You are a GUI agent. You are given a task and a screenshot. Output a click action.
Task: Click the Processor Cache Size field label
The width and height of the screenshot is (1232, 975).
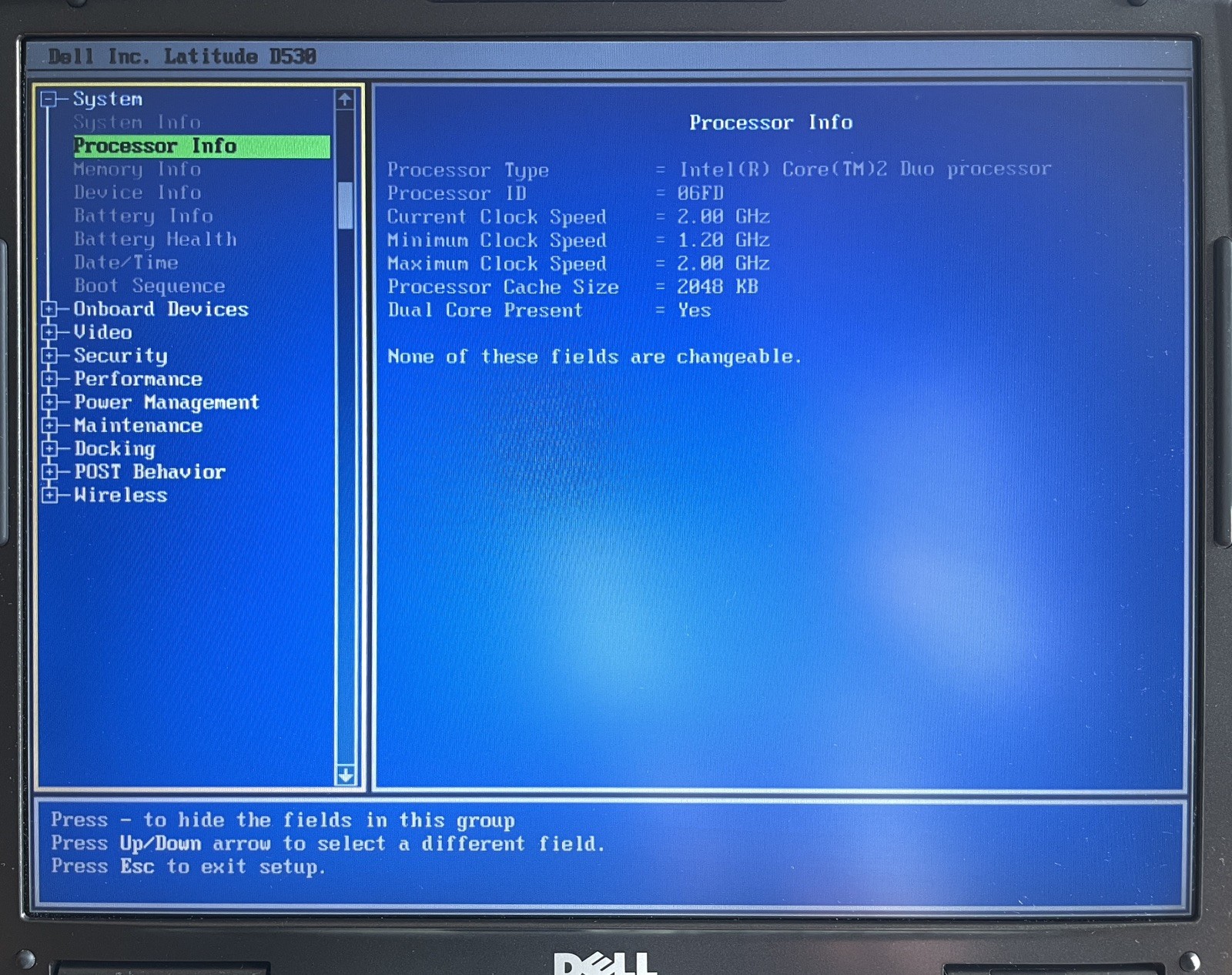(x=503, y=287)
